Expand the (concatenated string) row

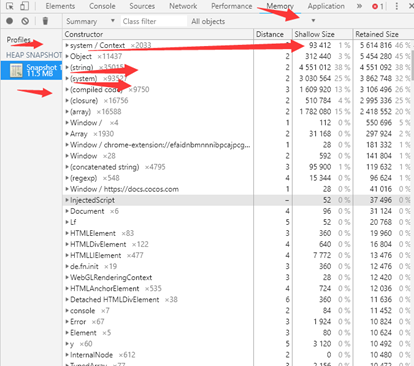[x=67, y=167]
